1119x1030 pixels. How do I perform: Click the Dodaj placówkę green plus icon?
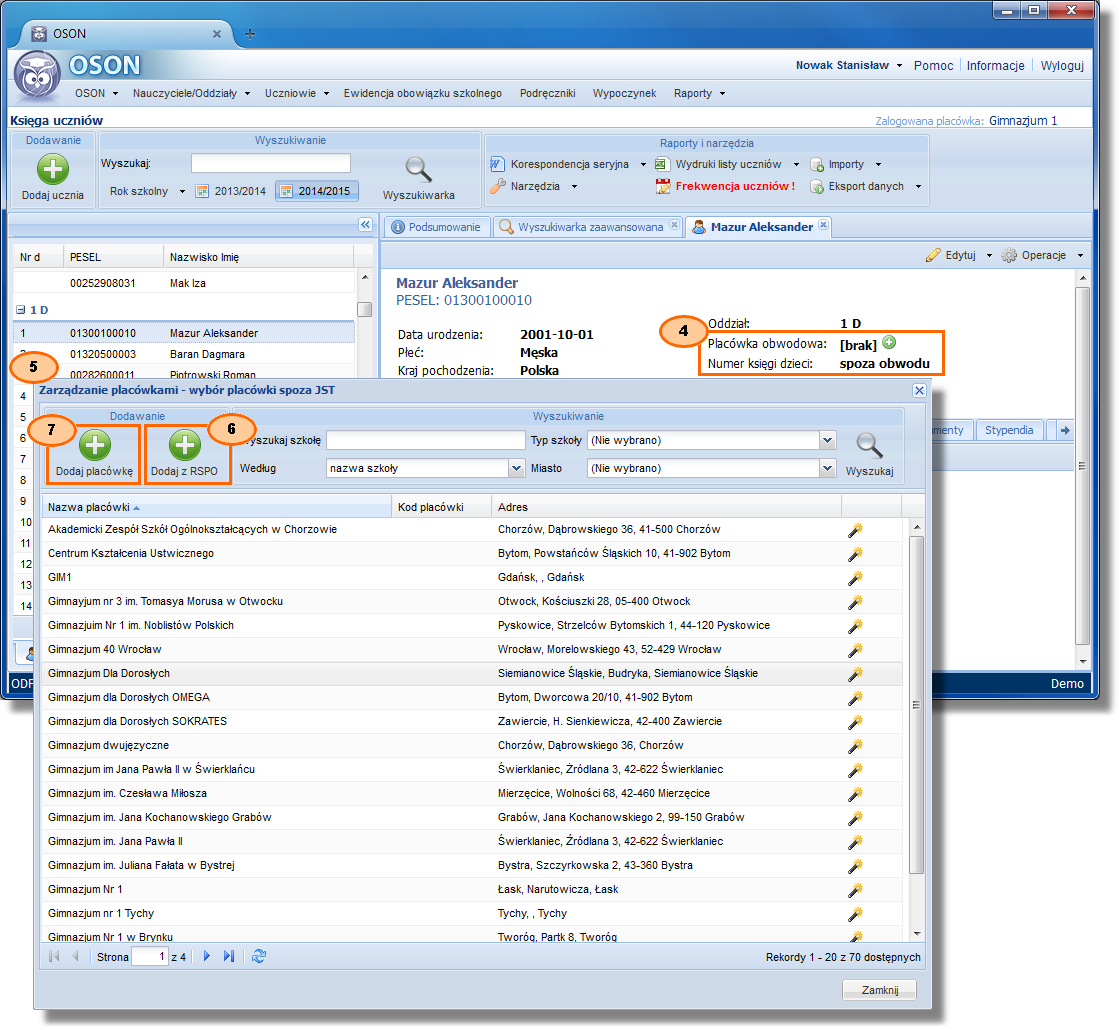coord(94,445)
